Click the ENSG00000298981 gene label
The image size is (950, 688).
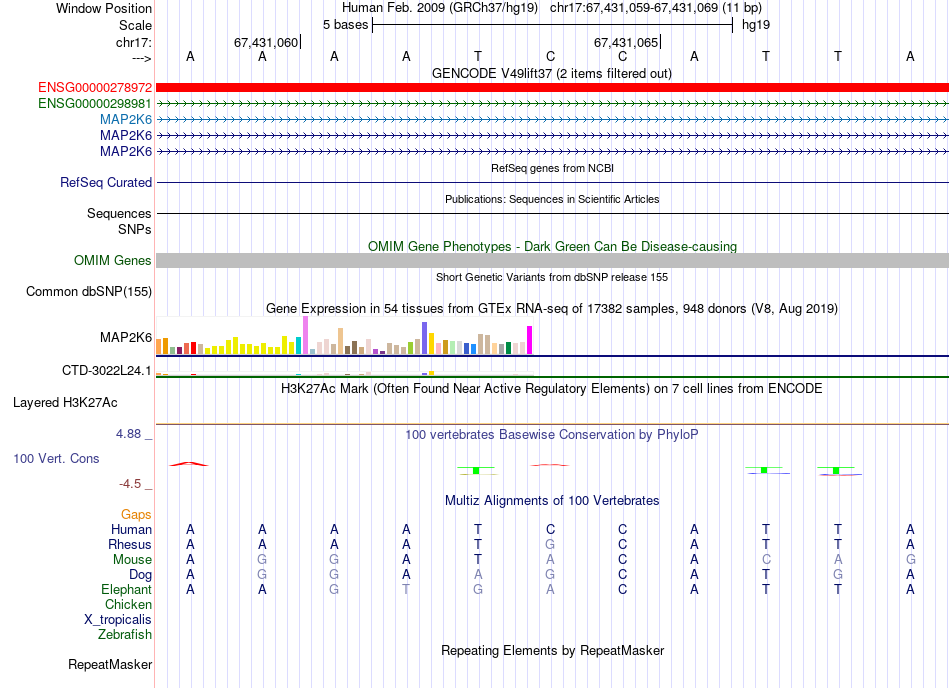(x=95, y=104)
